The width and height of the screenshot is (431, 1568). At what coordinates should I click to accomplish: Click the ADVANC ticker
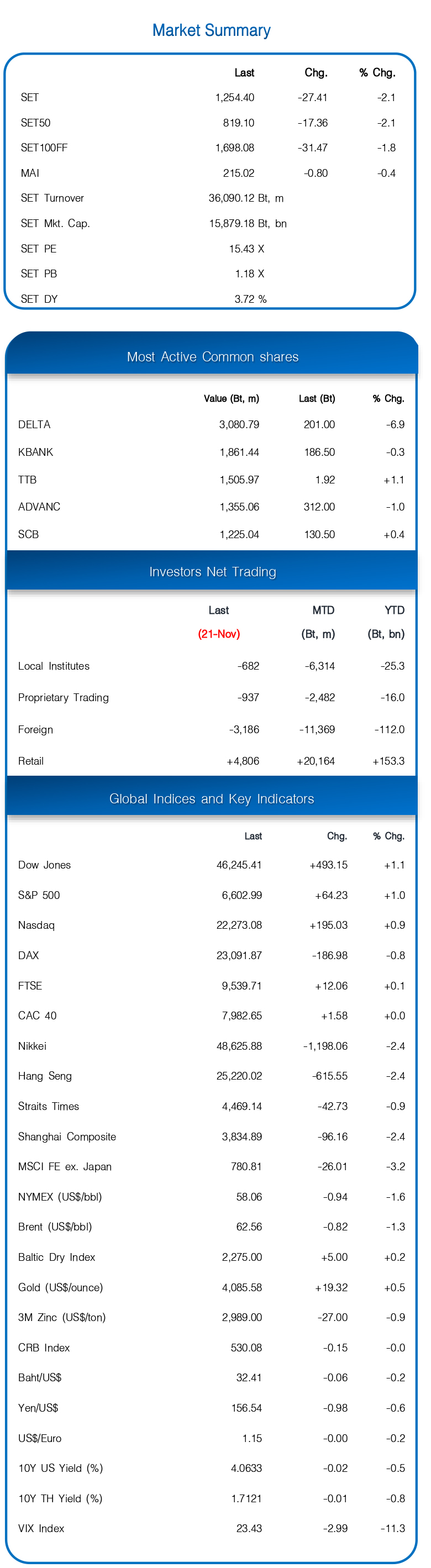39,507
